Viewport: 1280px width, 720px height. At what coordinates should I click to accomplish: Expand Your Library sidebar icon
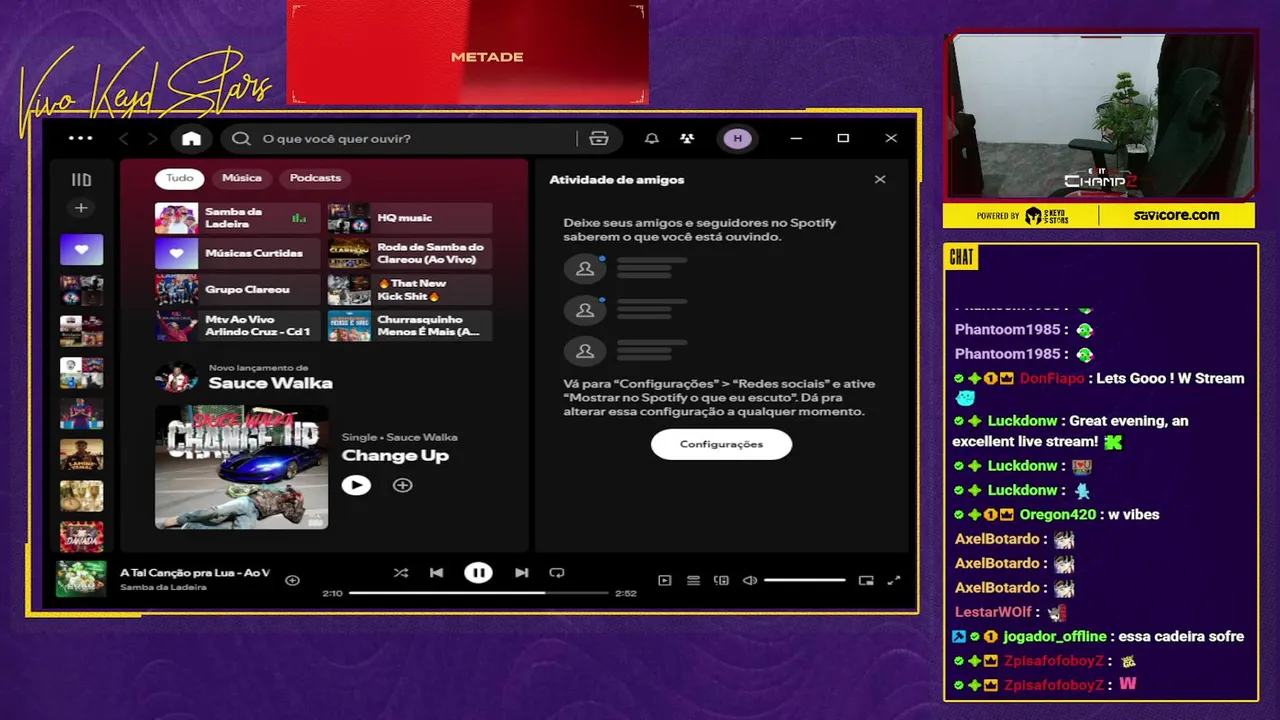[x=81, y=180]
